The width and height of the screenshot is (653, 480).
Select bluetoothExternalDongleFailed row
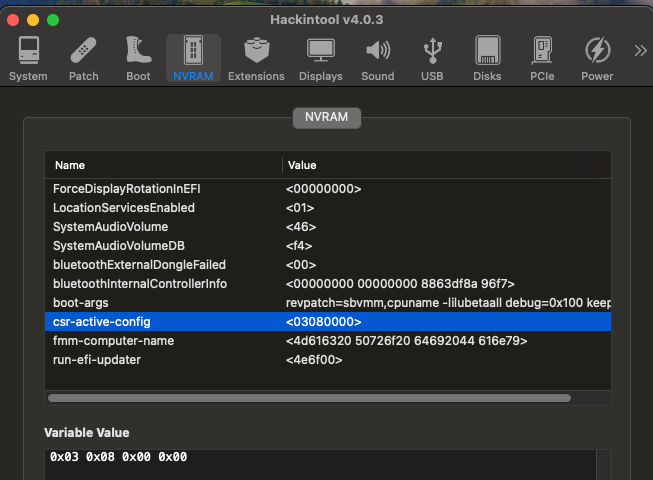pos(328,265)
